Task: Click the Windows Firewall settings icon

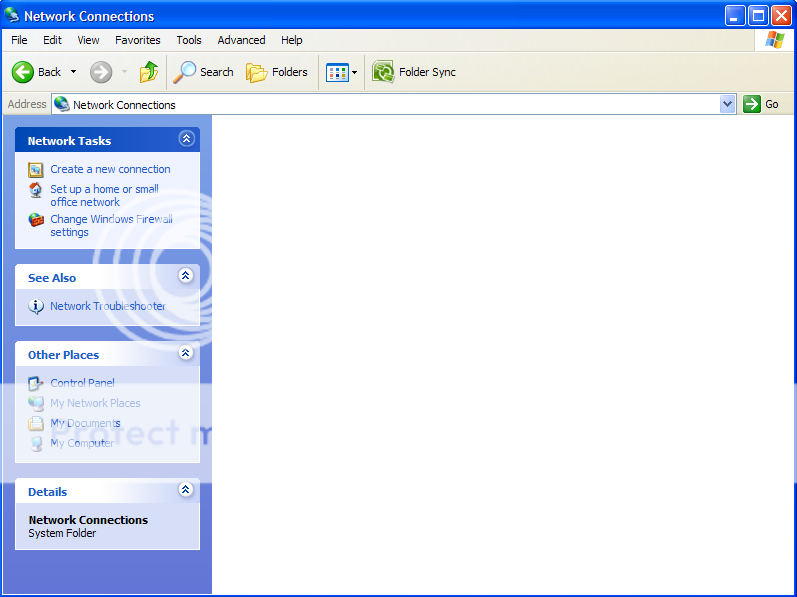Action: (x=36, y=220)
